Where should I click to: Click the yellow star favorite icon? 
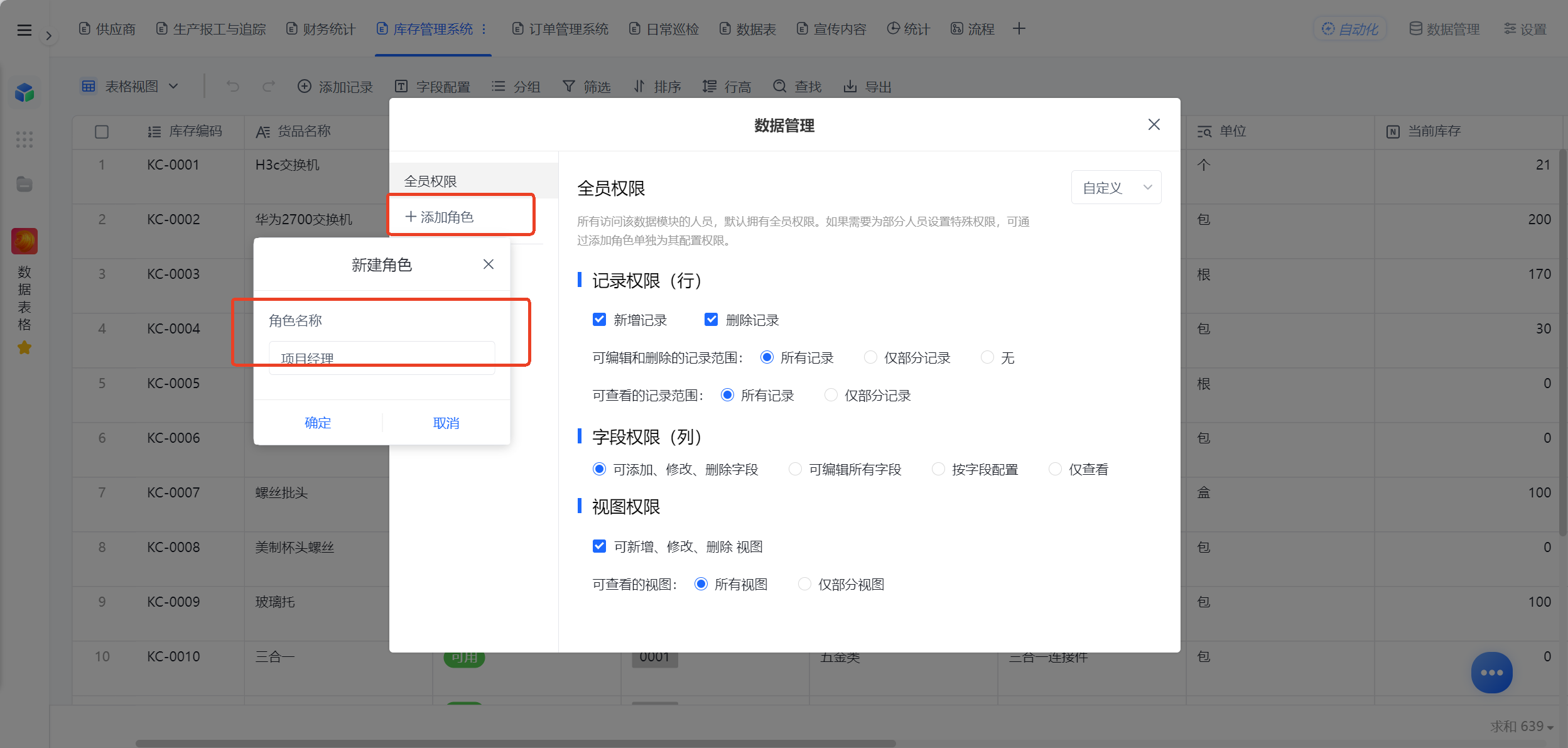tap(24, 347)
